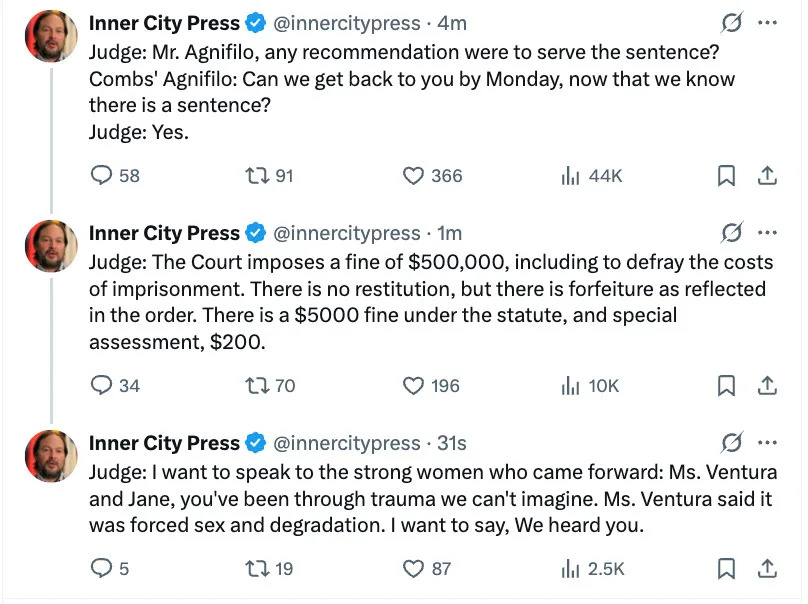Share the first tweet in the thread

[767, 176]
